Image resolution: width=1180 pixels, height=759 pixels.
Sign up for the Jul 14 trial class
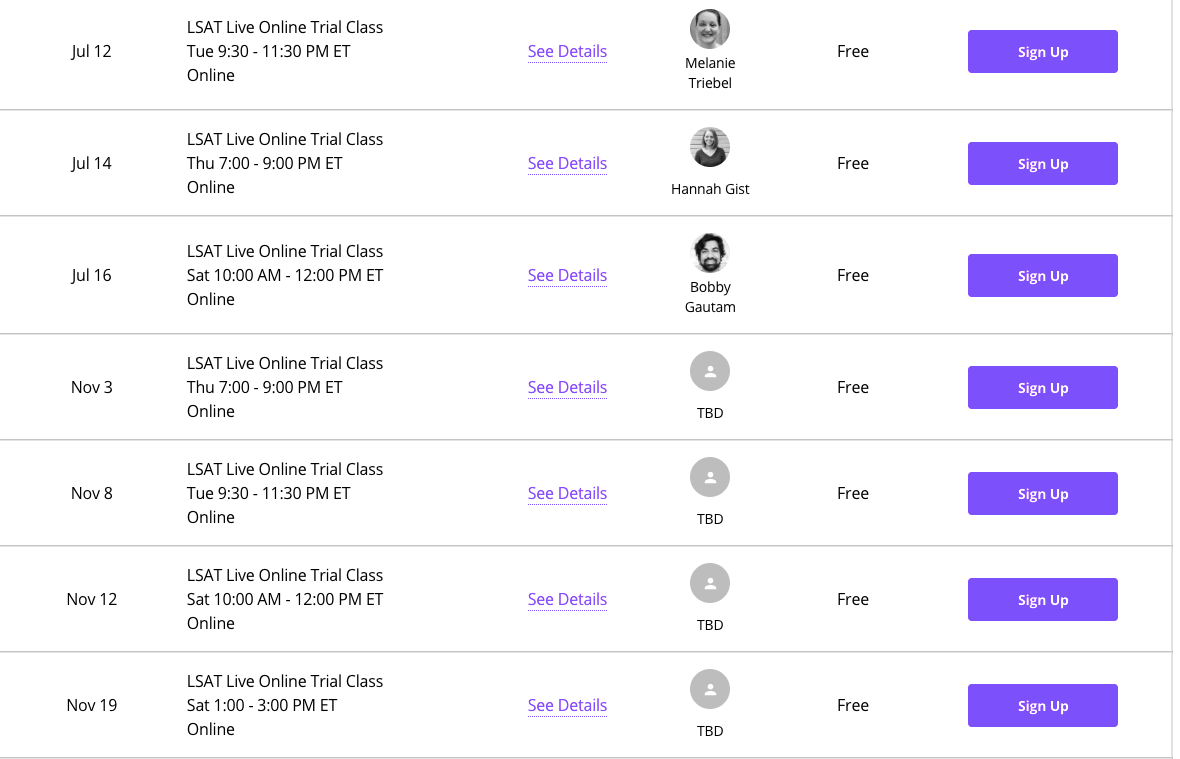pyautogui.click(x=1042, y=164)
